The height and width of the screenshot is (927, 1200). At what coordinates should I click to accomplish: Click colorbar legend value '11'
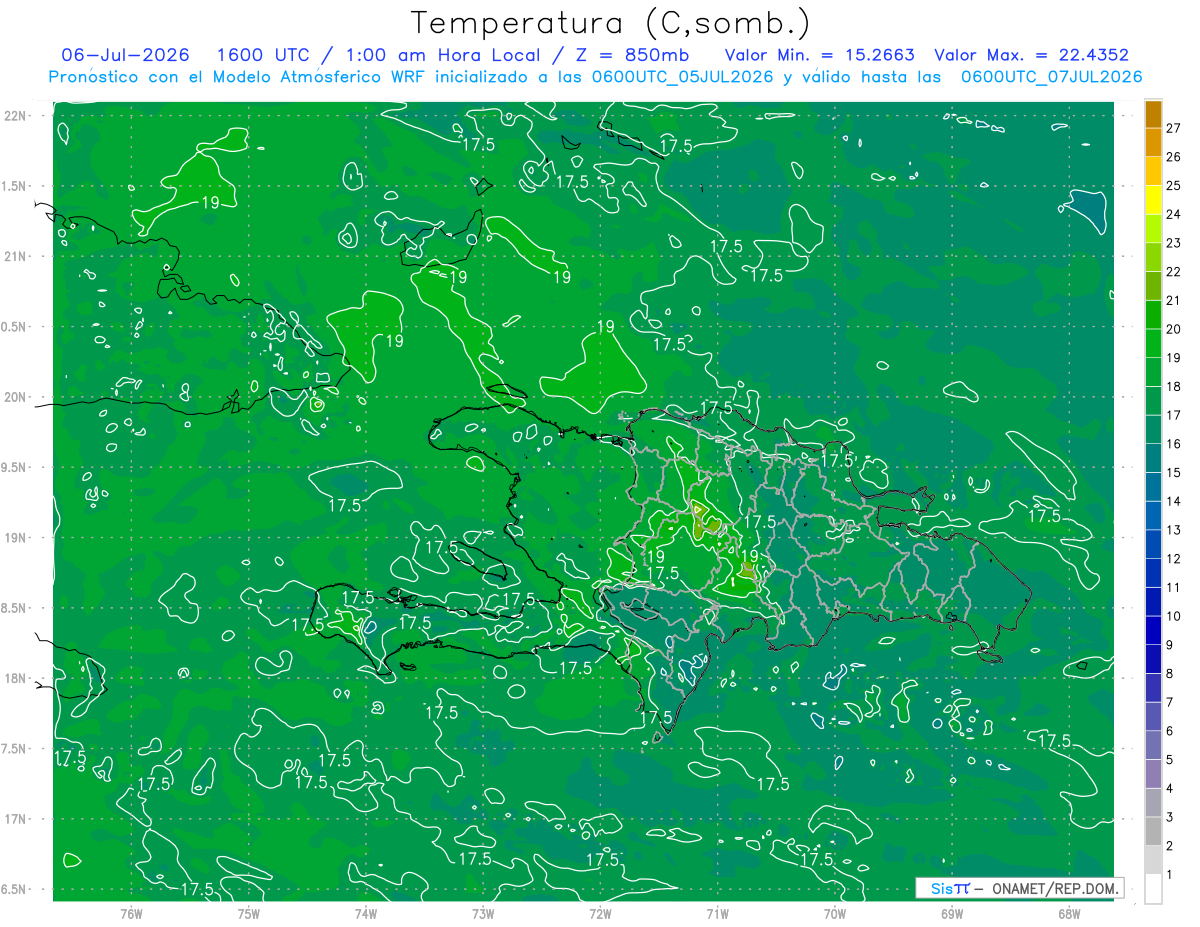[x=1174, y=587]
